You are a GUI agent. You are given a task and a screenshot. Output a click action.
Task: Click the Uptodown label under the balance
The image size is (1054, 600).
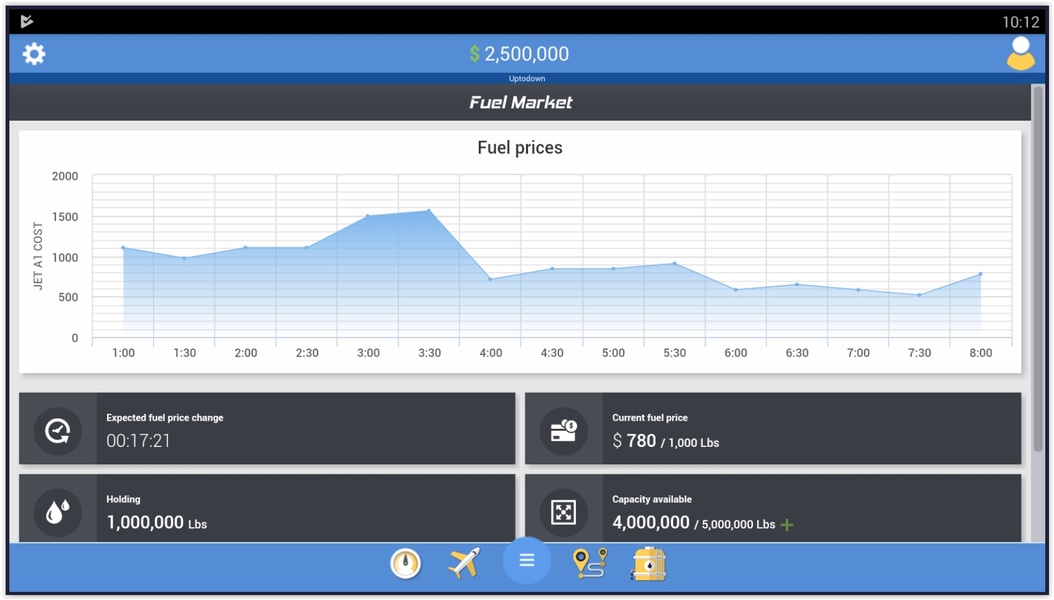(x=526, y=79)
